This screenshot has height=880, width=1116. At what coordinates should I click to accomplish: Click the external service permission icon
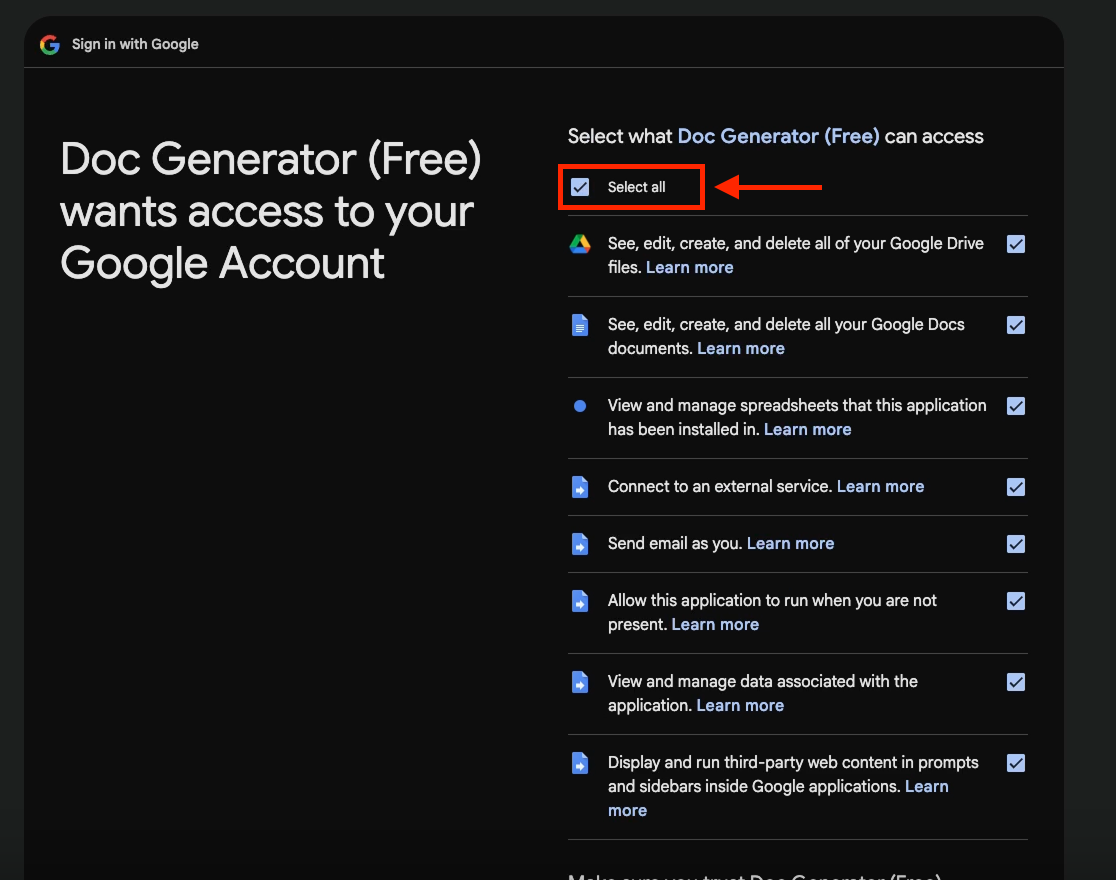pyautogui.click(x=580, y=487)
